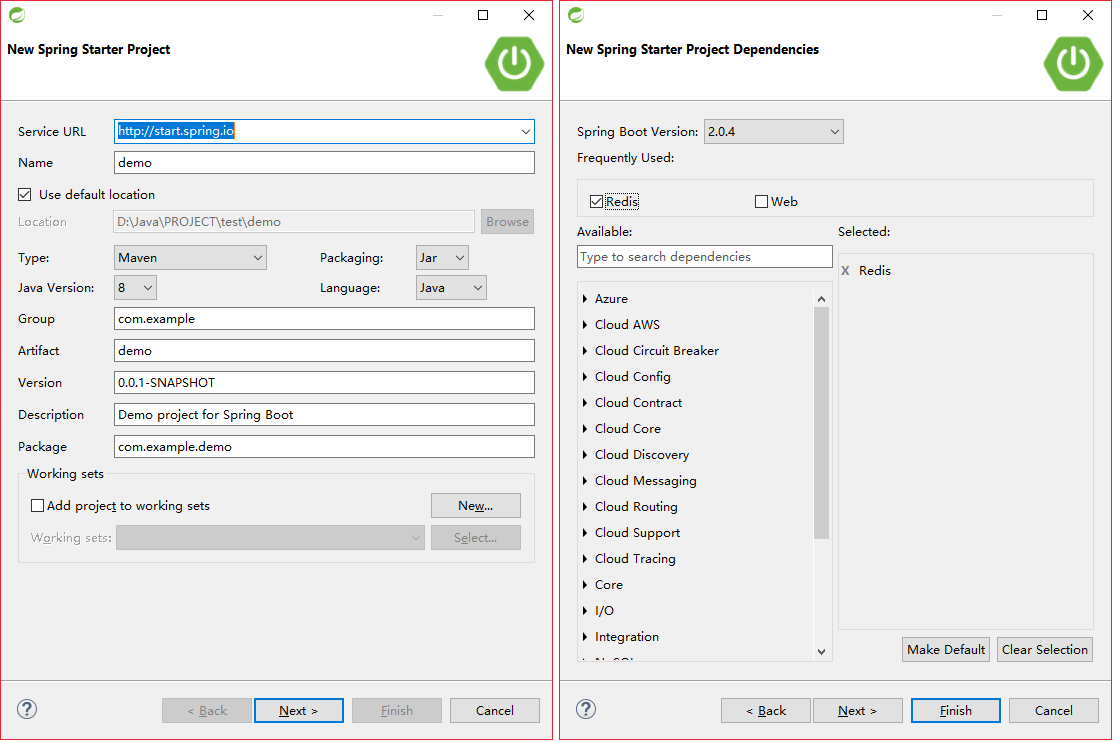Expand the Cloud Core category

pyautogui.click(x=585, y=429)
